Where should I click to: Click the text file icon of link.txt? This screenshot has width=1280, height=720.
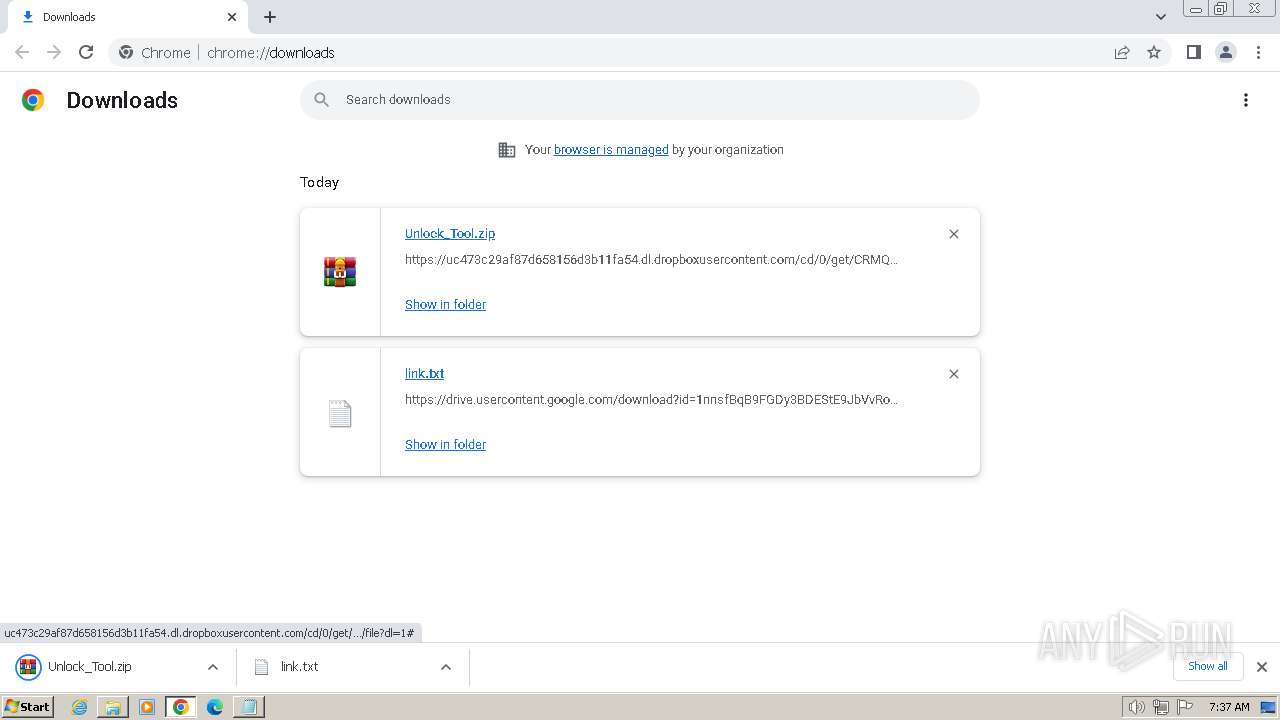(x=340, y=414)
